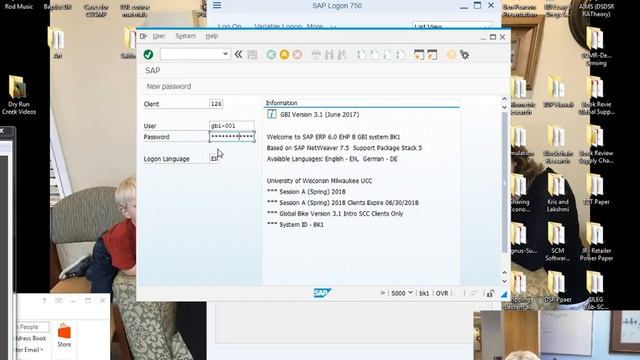Click the Generate Shortcut icon
This screenshot has height=360, width=640.
click(x=432, y=55)
